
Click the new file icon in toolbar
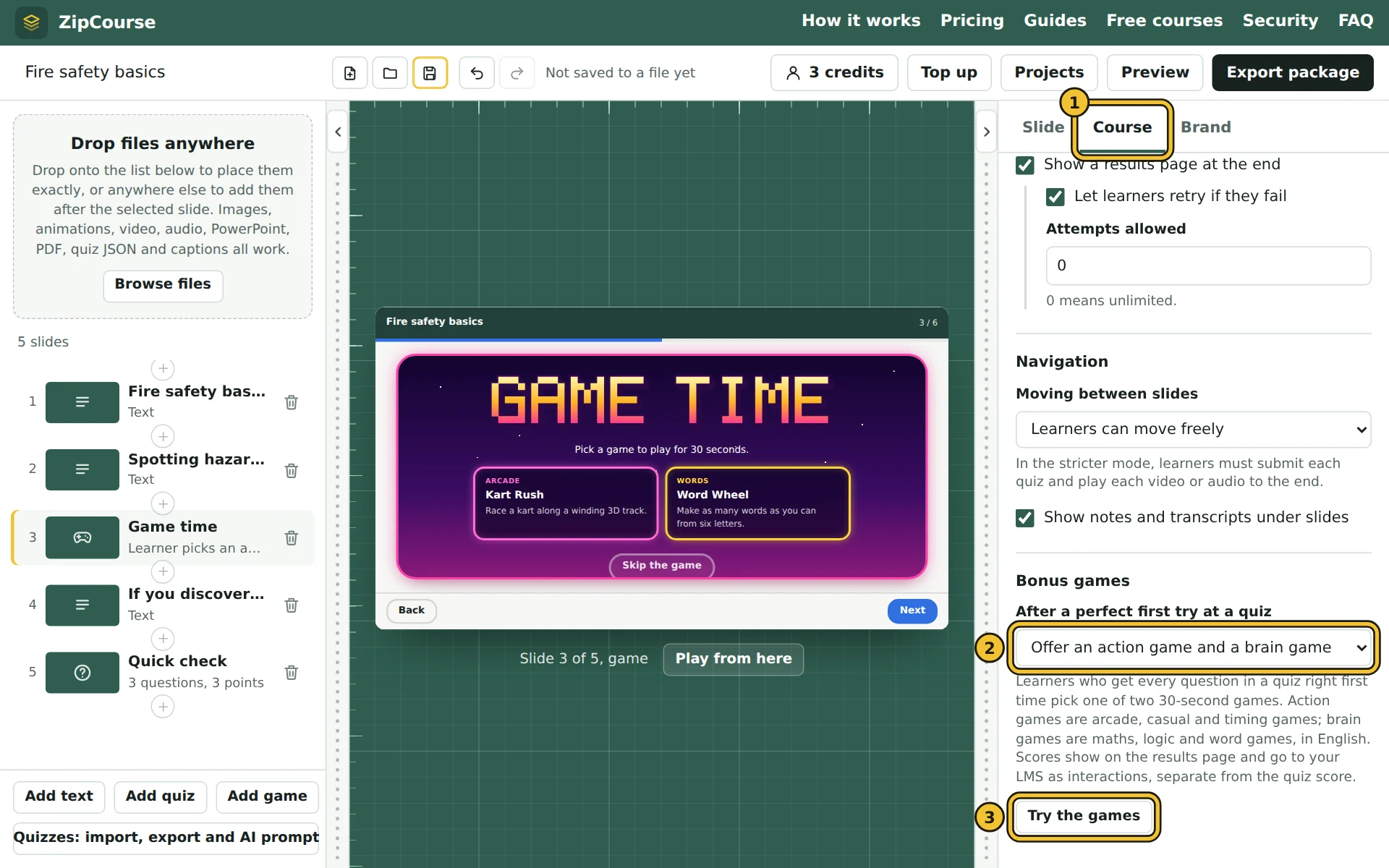pos(350,73)
